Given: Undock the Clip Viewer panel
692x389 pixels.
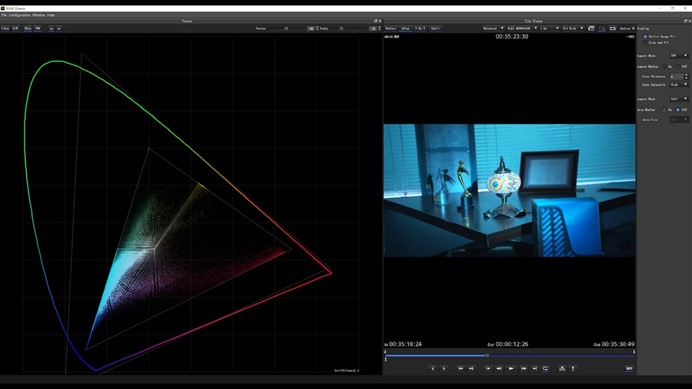Looking at the screenshot, I should 684,21.
